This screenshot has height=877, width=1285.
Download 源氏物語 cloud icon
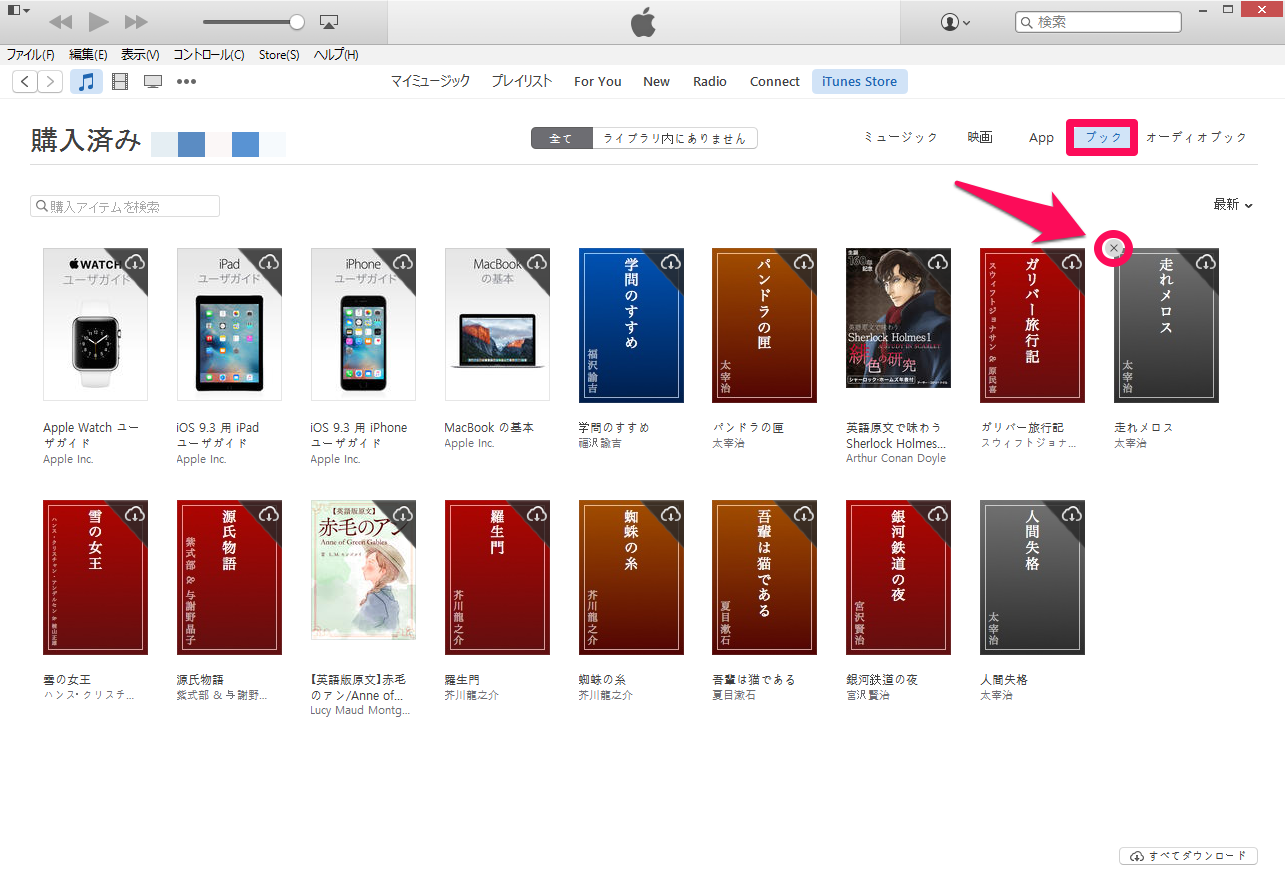click(269, 514)
